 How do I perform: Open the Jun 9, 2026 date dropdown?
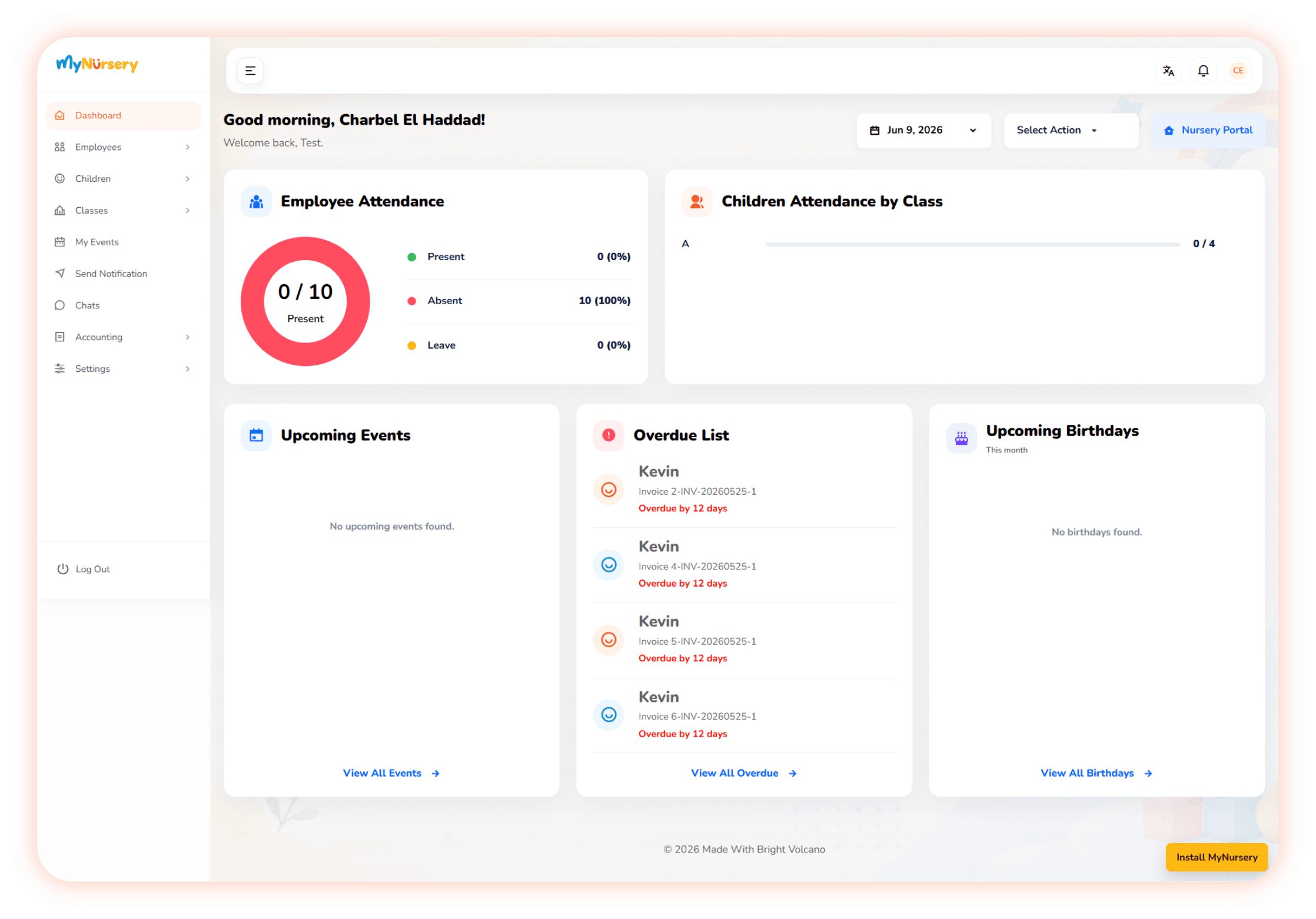click(923, 130)
